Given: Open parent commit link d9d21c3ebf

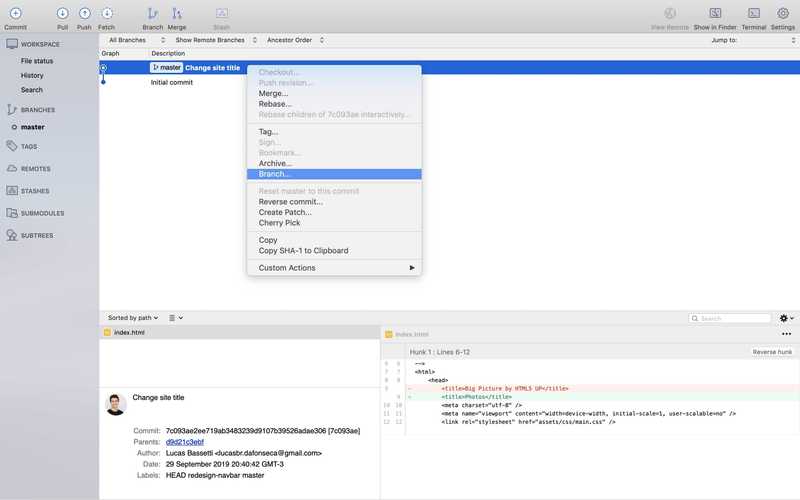Looking at the screenshot, I should tap(185, 442).
